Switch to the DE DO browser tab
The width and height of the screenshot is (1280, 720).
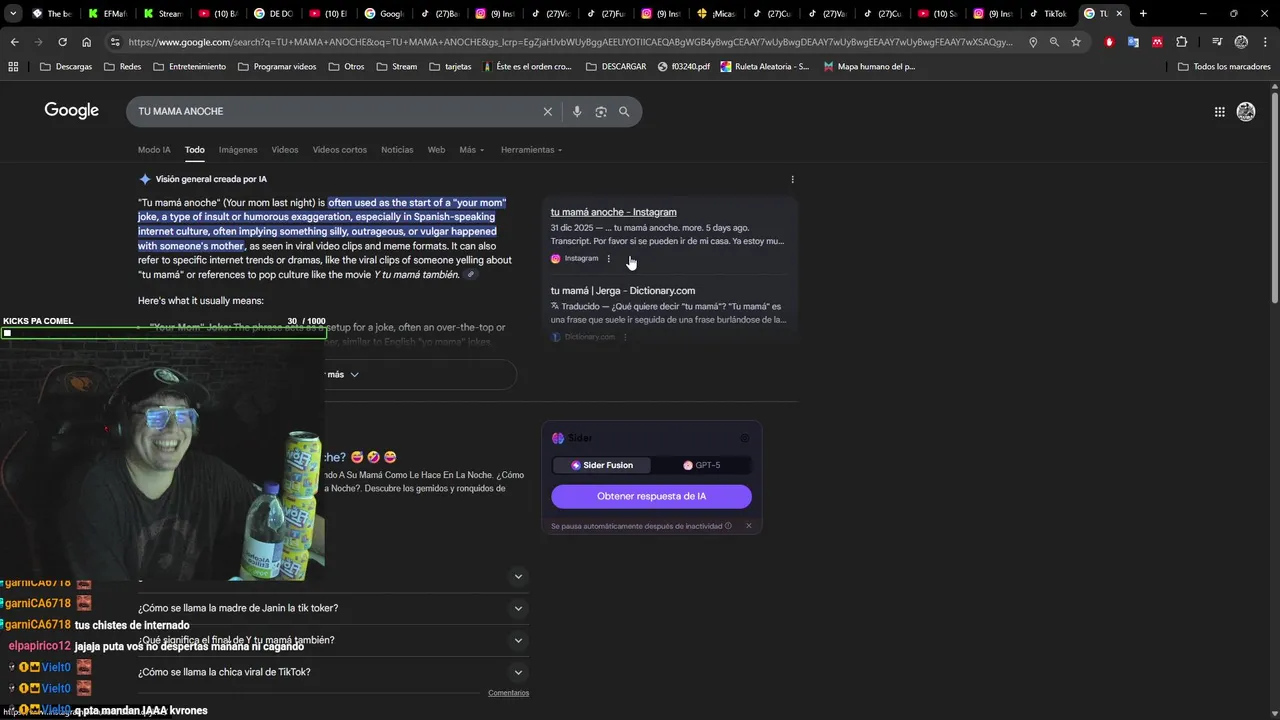273,14
